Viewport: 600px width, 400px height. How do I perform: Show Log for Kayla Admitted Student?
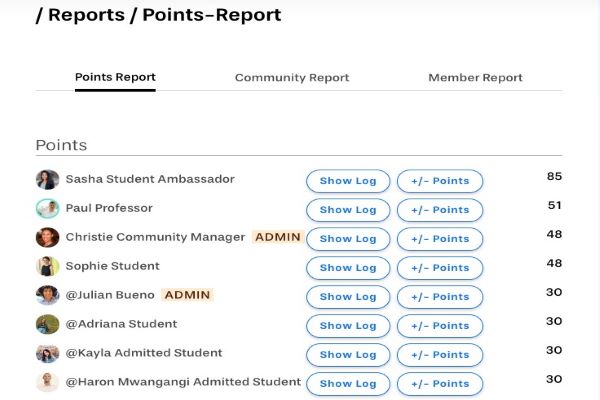click(x=348, y=355)
